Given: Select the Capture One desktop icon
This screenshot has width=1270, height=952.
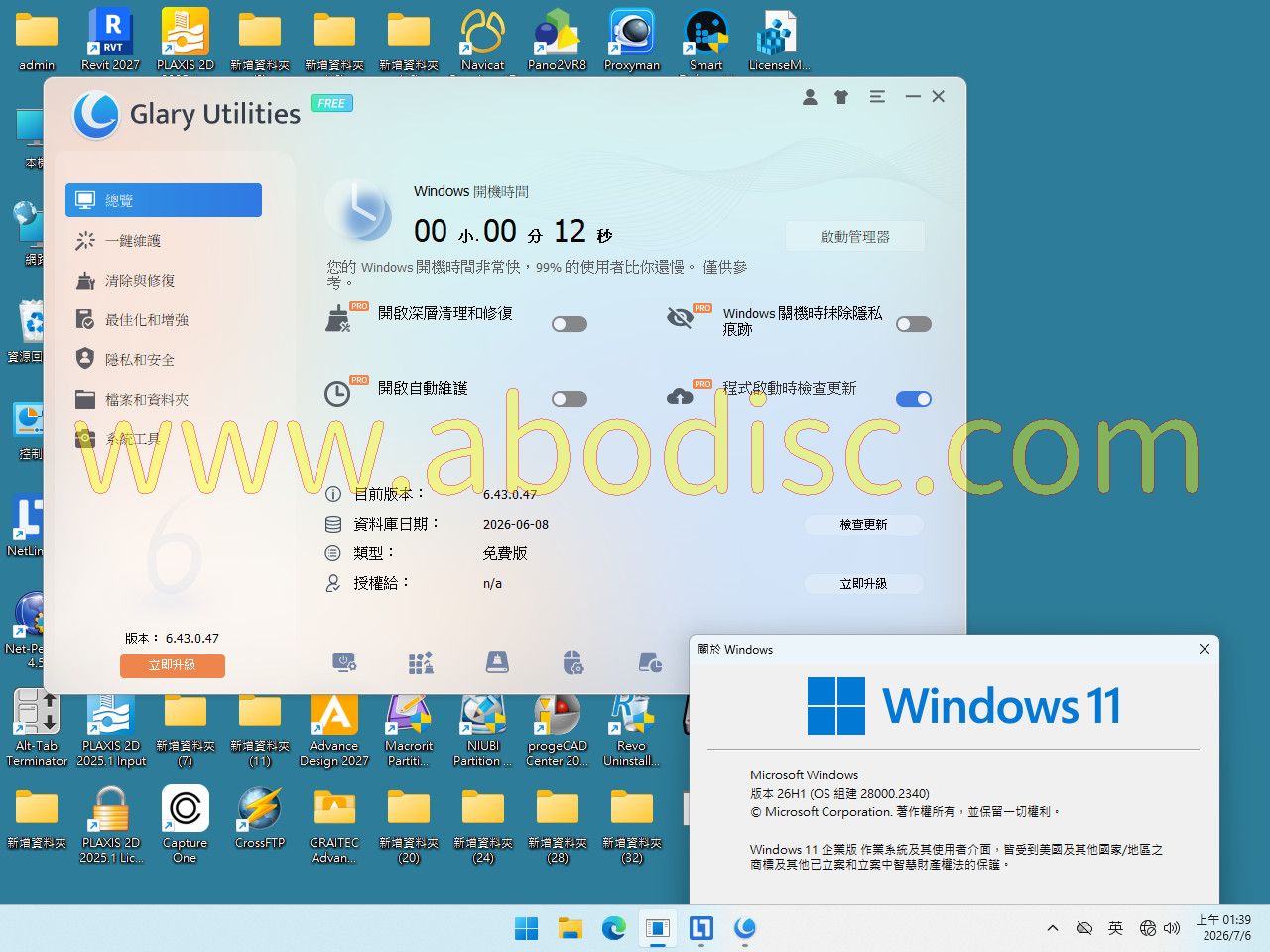Looking at the screenshot, I should pos(186,824).
